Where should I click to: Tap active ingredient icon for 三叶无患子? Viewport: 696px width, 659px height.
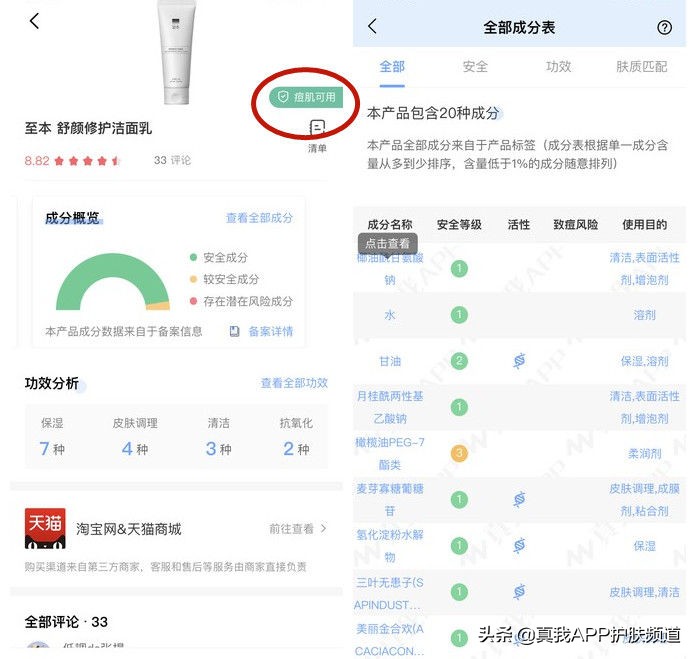tap(519, 592)
